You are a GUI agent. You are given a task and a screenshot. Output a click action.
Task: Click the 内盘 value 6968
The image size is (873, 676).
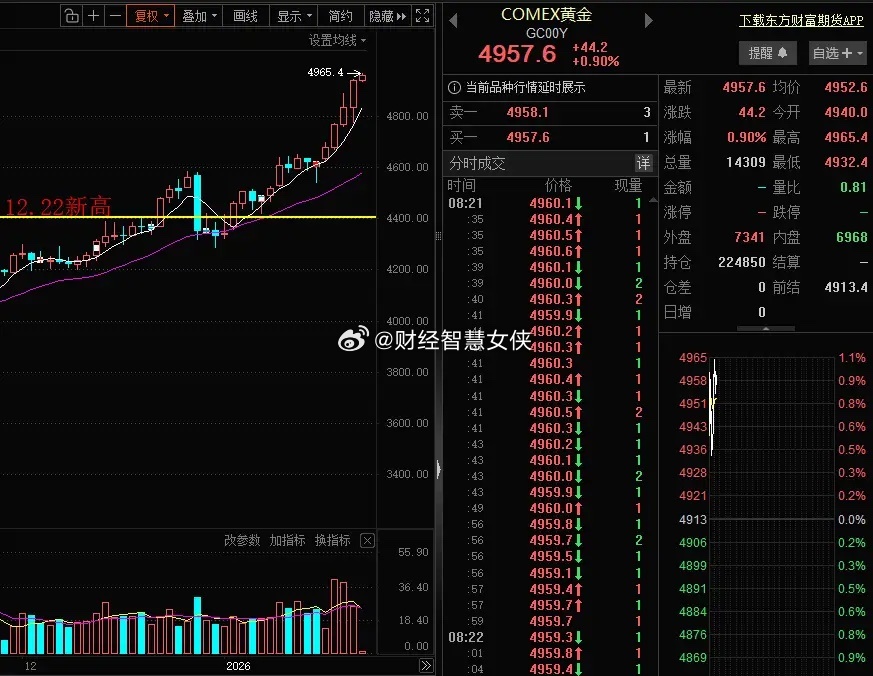pyautogui.click(x=852, y=237)
